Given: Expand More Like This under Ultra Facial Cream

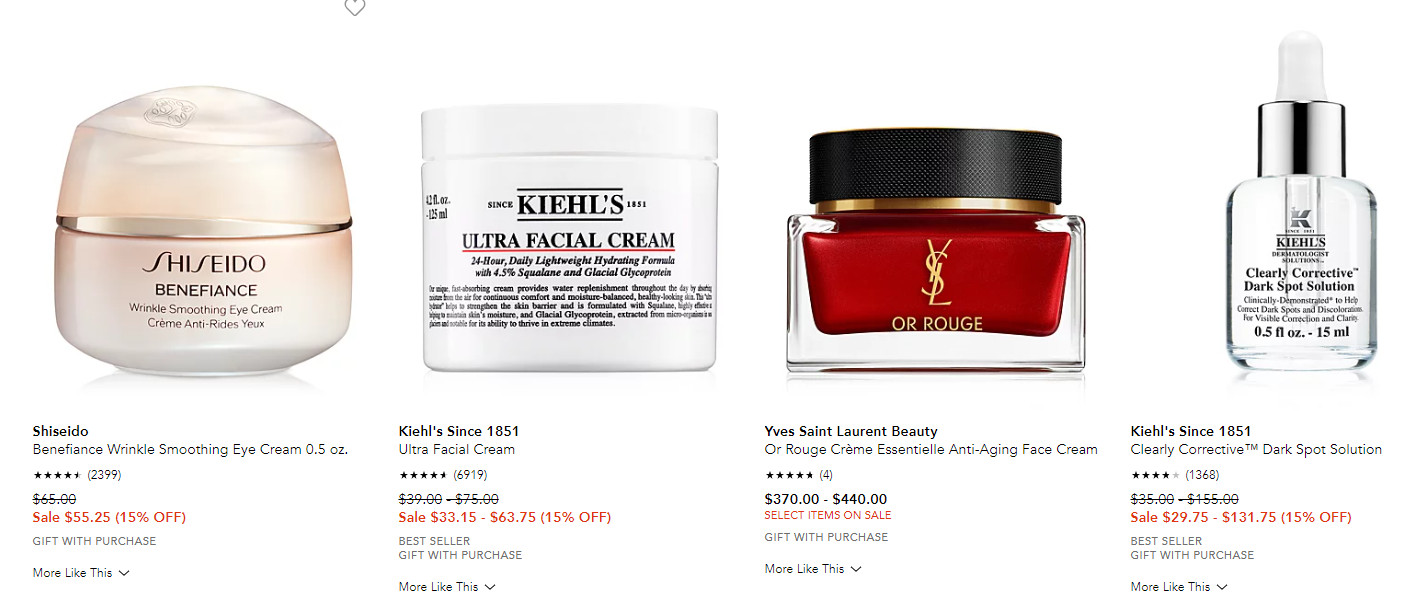Looking at the screenshot, I should 447,587.
